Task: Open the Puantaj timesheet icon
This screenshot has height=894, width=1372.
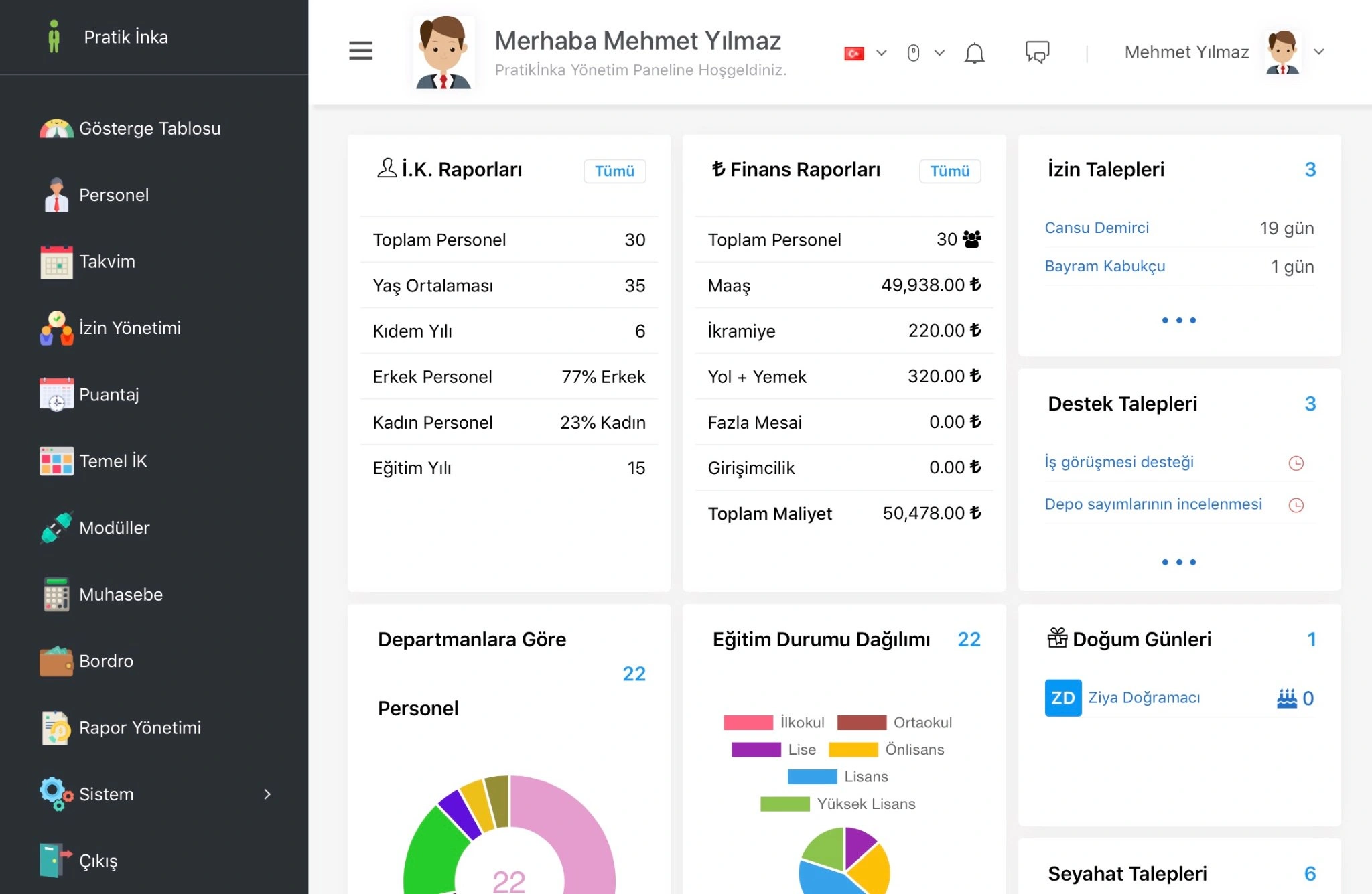Action: point(56,394)
